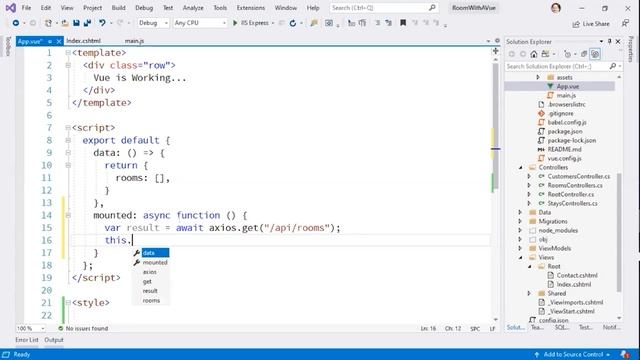Open the Extensions menu
This screenshot has width=640, height=360.
251,8
